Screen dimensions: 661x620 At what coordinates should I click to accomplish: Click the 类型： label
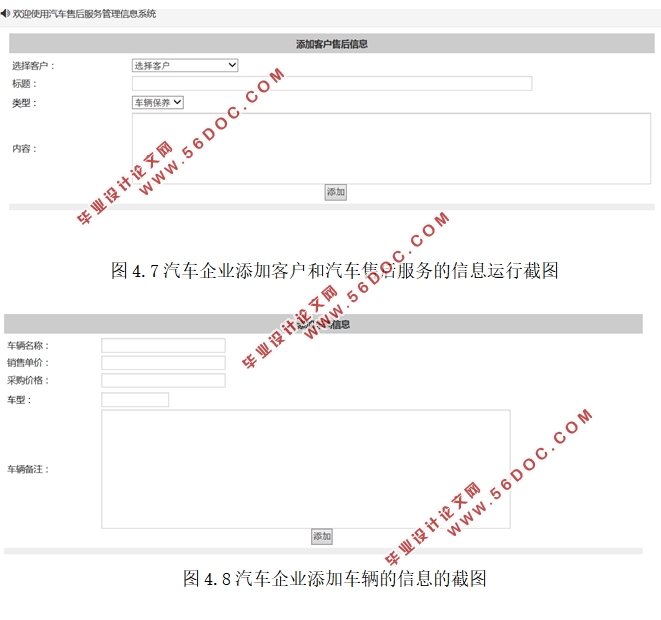(x=24, y=103)
